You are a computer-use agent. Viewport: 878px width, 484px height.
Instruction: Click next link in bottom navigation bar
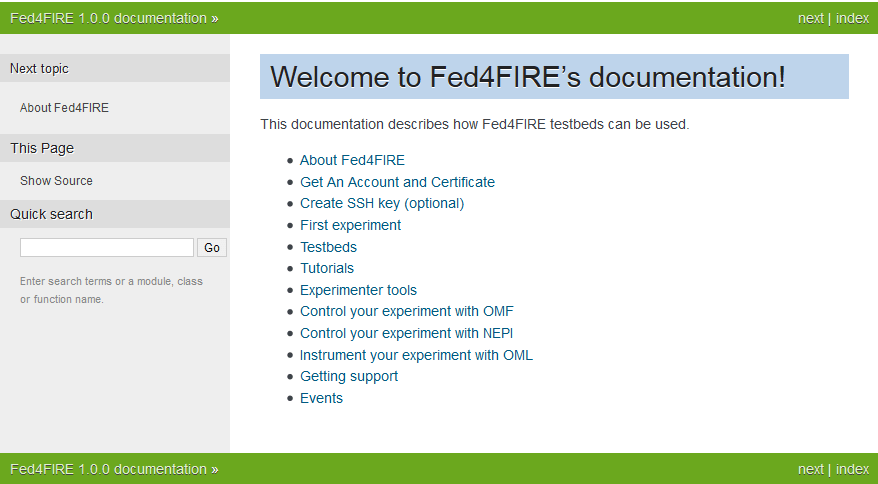[x=811, y=469]
